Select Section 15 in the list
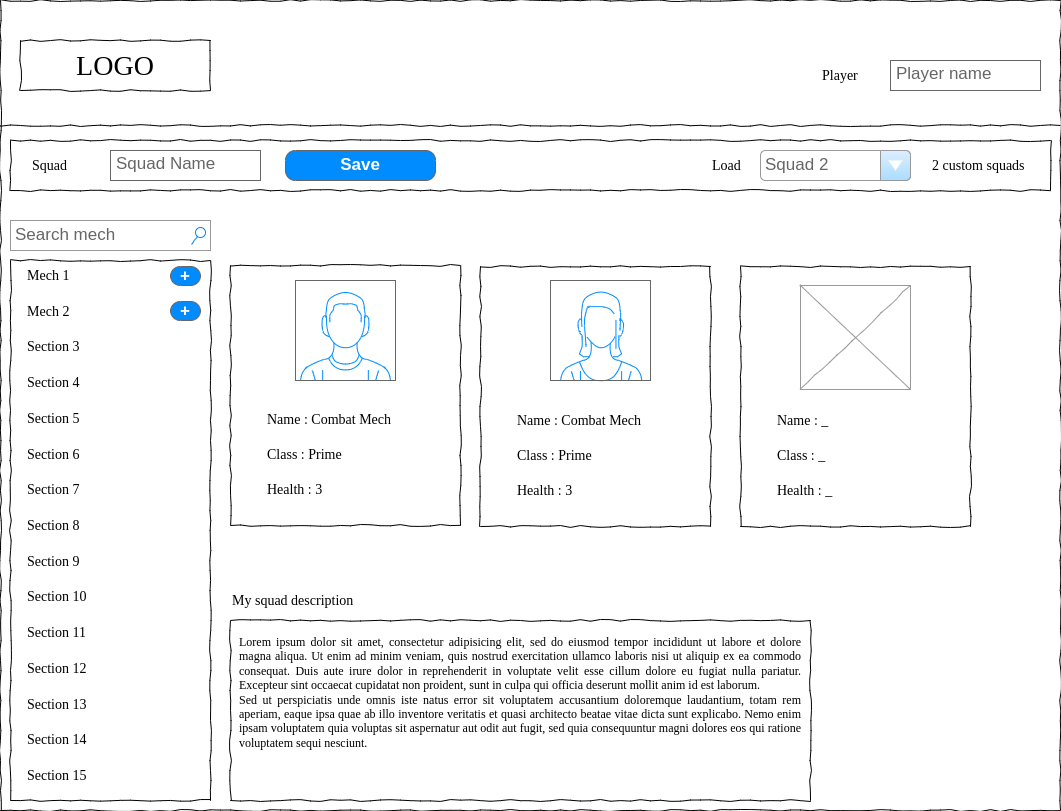This screenshot has height=811, width=1061. pos(57,775)
